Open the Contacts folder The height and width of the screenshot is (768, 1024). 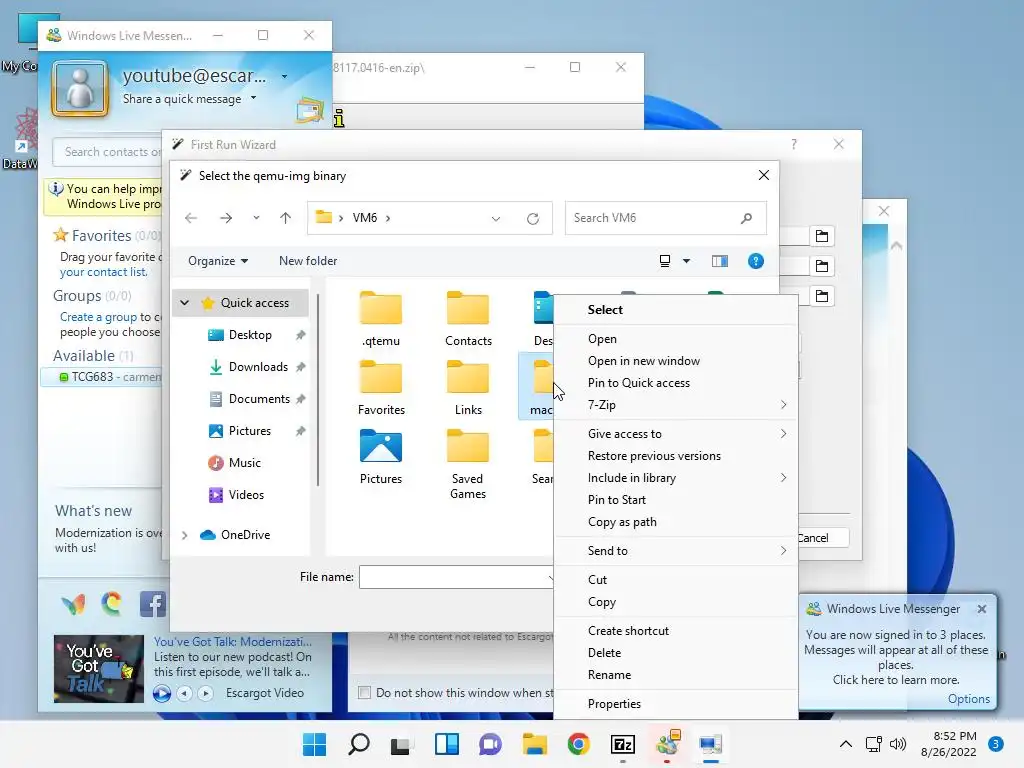[x=468, y=318]
